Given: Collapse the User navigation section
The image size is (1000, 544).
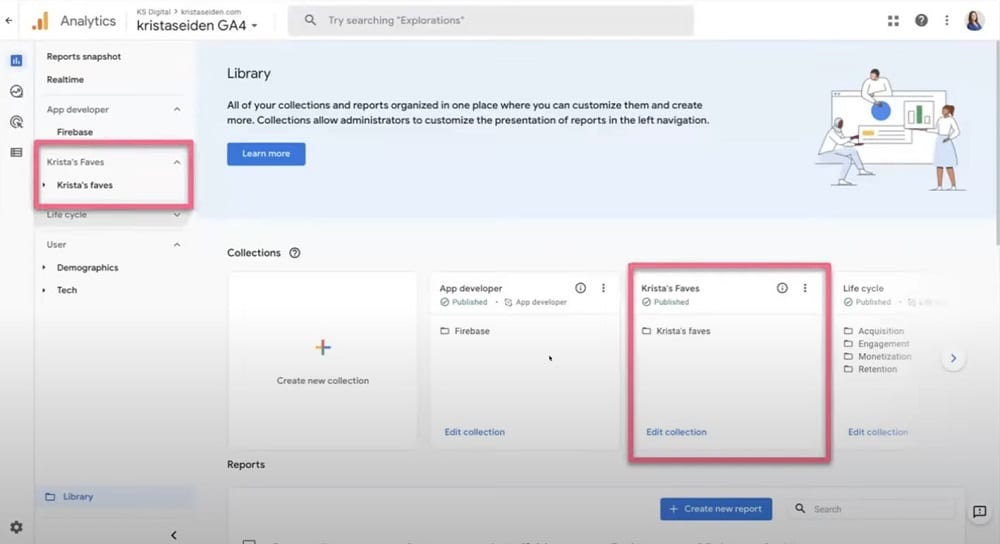Looking at the screenshot, I should coord(177,245).
